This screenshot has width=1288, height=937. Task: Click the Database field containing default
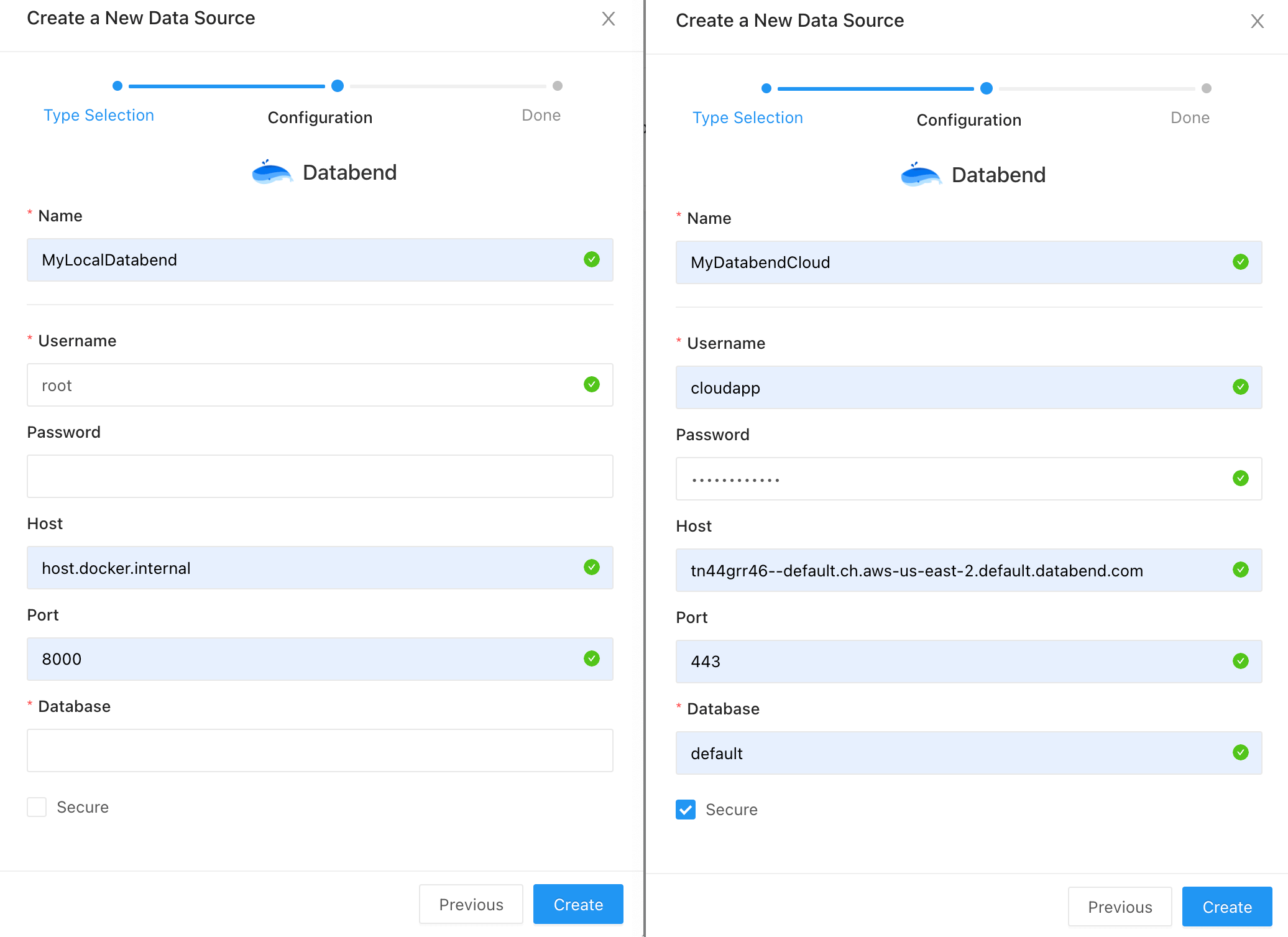[x=969, y=753]
